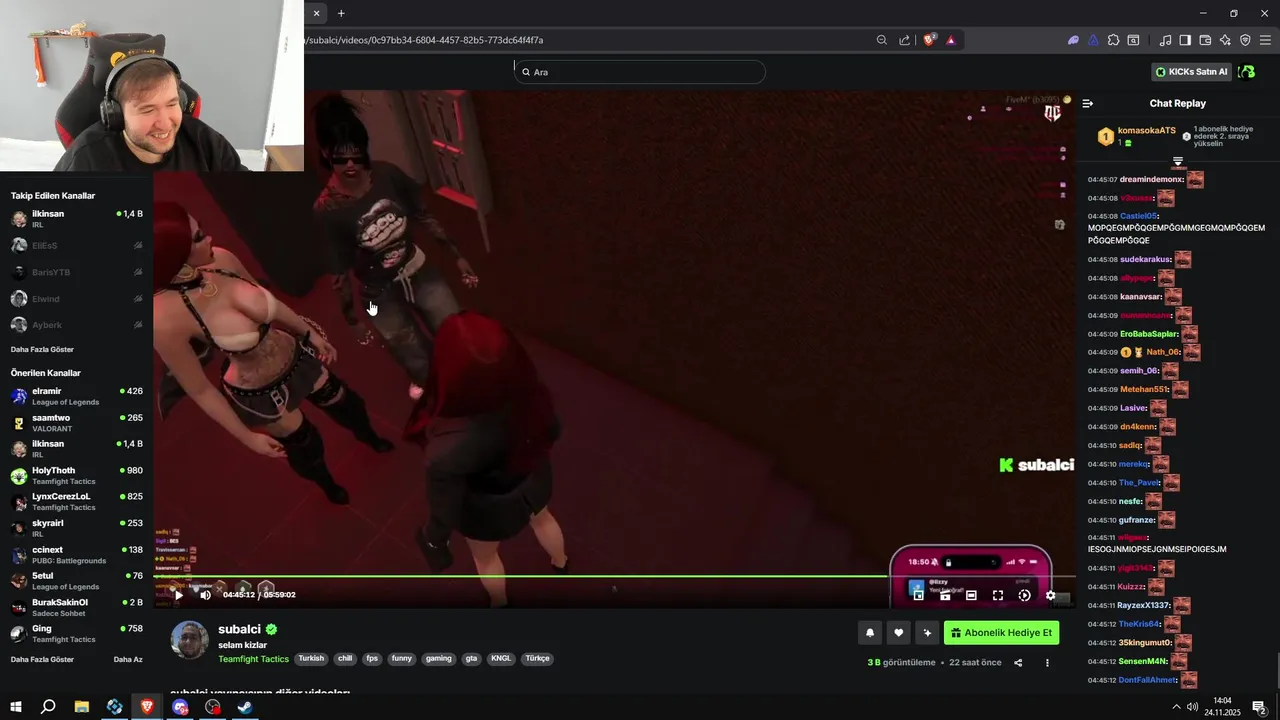Viewport: 1280px width, 720px height.
Task: Show hidden system tray icons
Action: click(1176, 707)
